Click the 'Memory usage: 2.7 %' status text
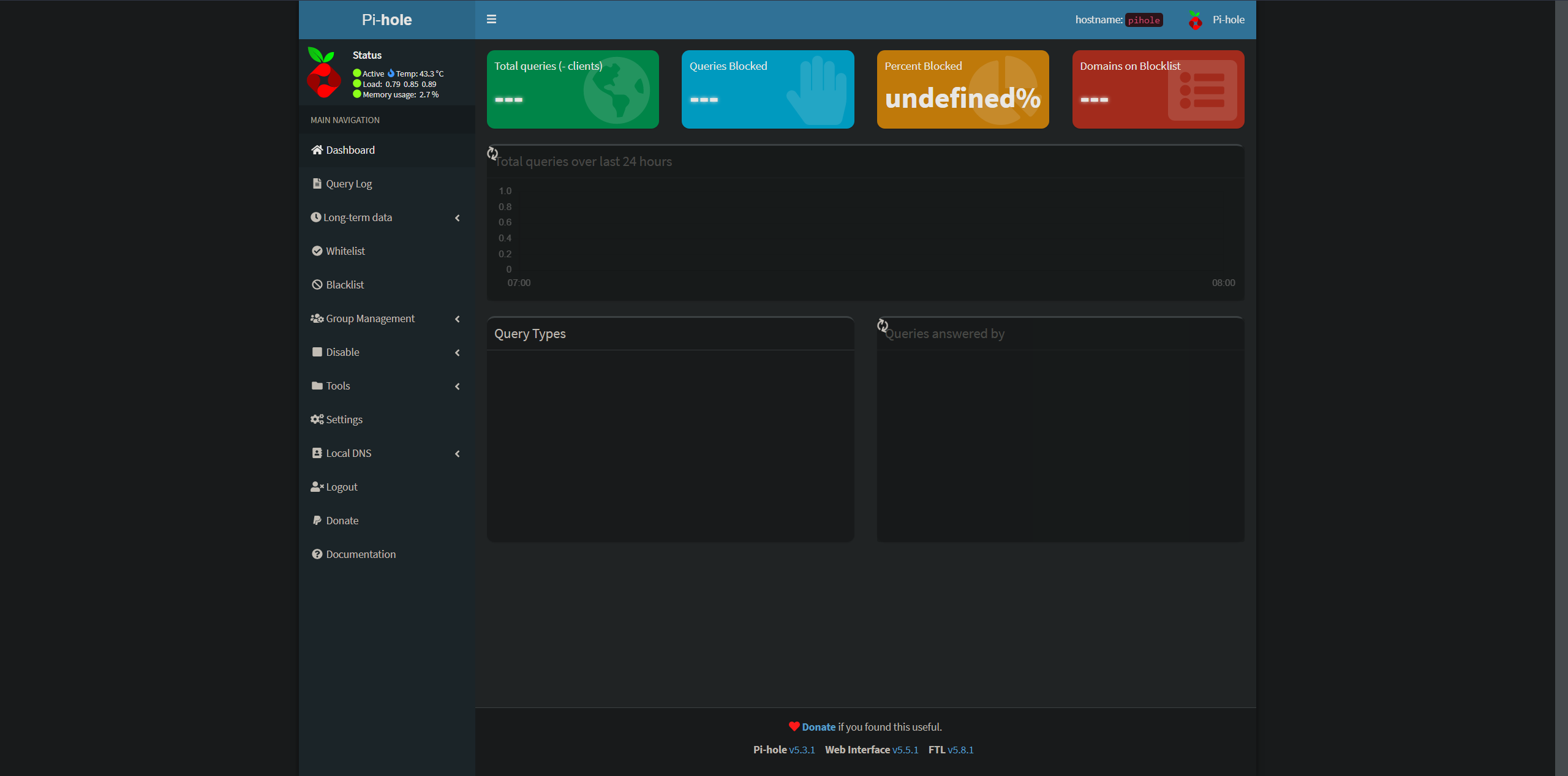Screen dimensions: 1568x776 [x=401, y=94]
